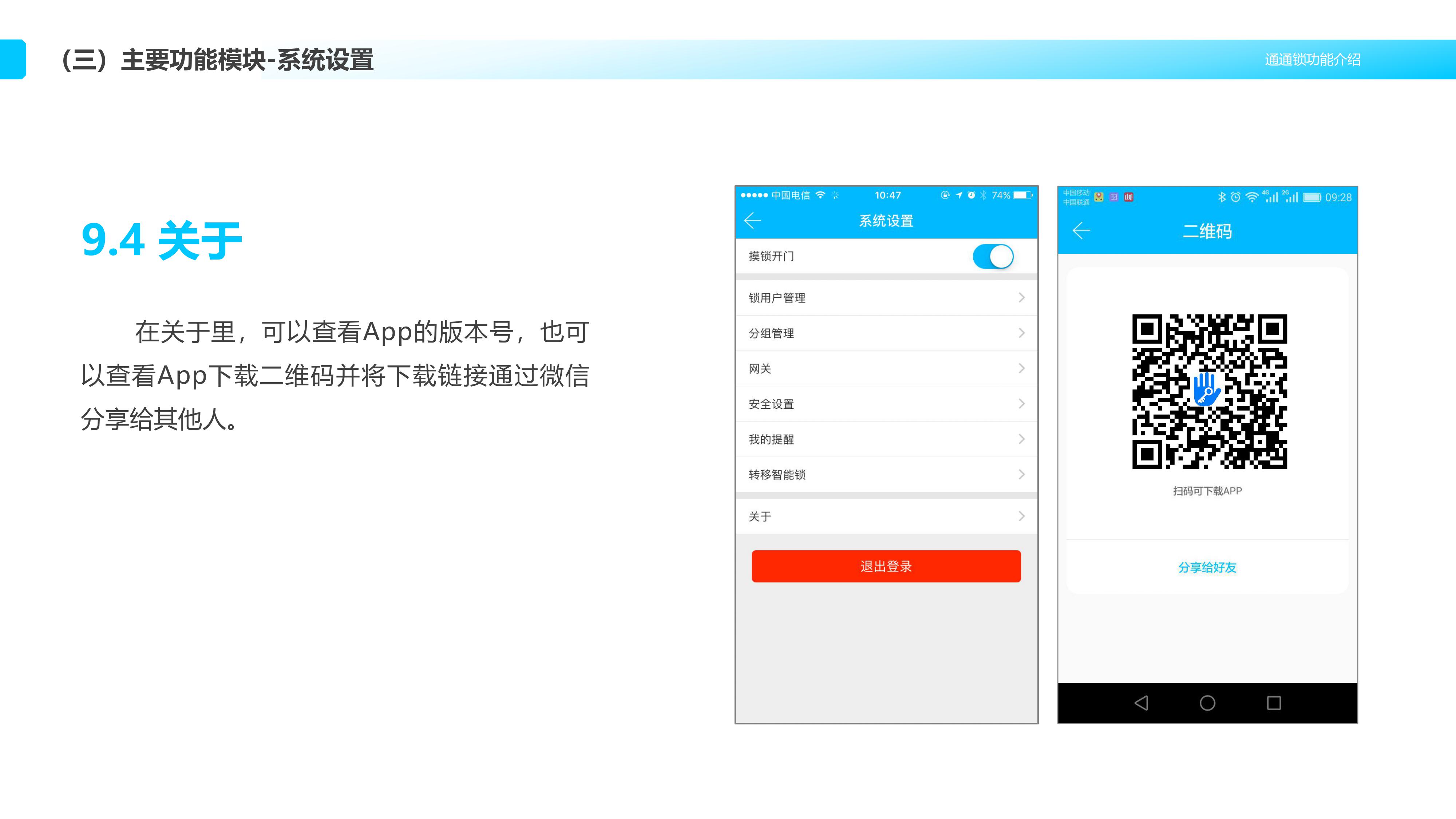
Task: Tap battery icon in iOS status bar
Action: pyautogui.click(x=1022, y=195)
